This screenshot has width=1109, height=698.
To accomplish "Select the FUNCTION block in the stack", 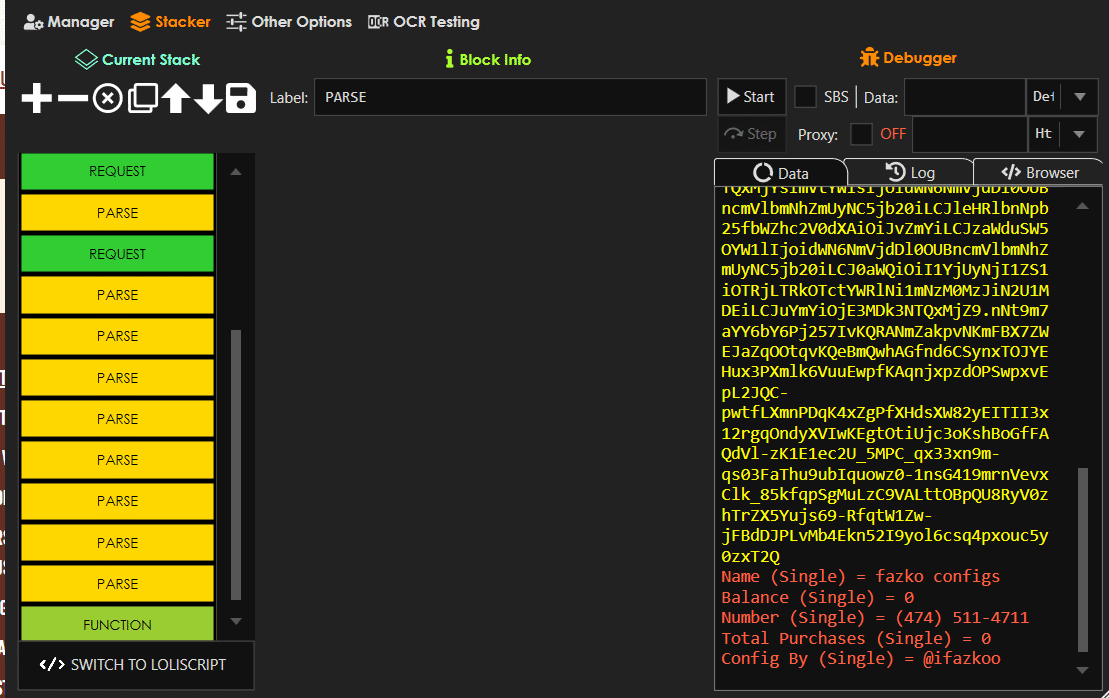I will point(116,624).
